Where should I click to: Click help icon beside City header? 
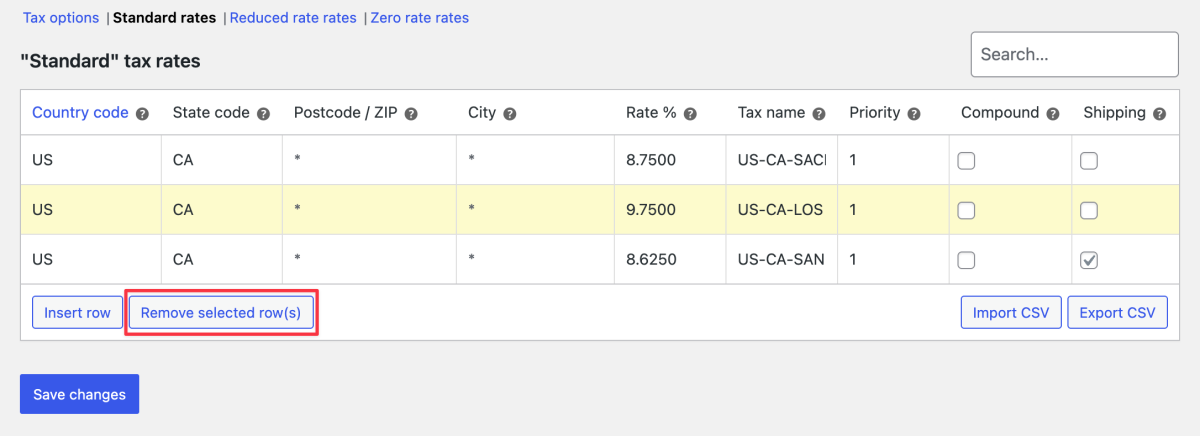(510, 114)
